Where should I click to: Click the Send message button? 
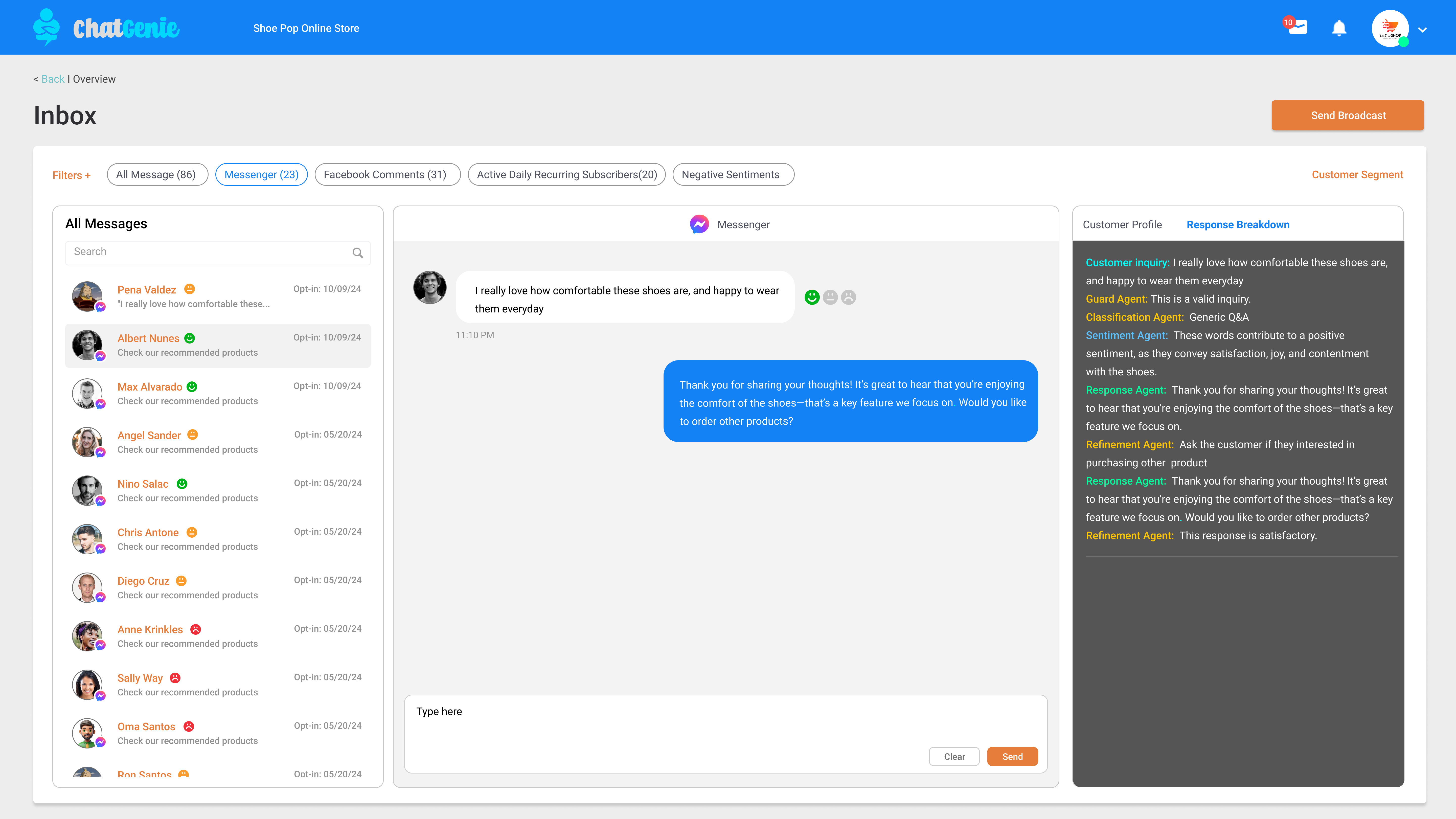(1012, 757)
